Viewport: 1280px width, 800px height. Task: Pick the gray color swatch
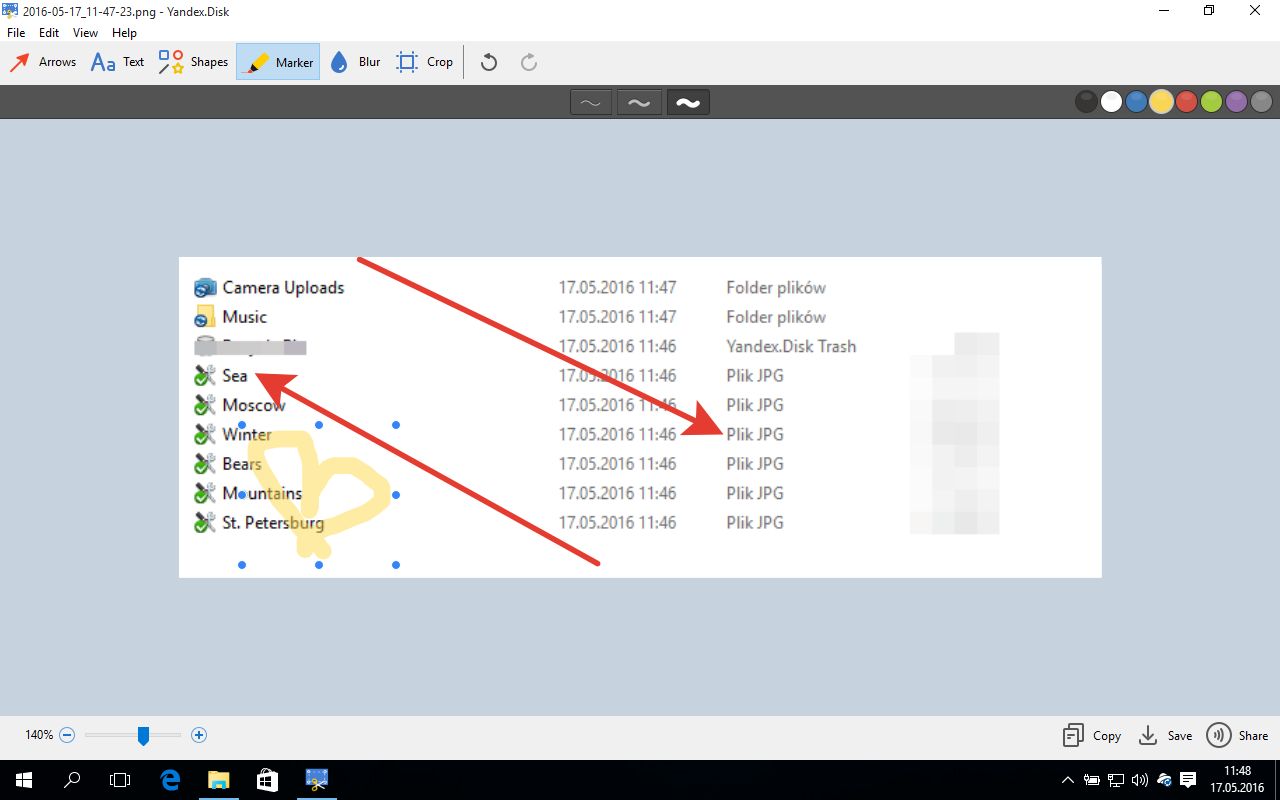coord(1261,102)
